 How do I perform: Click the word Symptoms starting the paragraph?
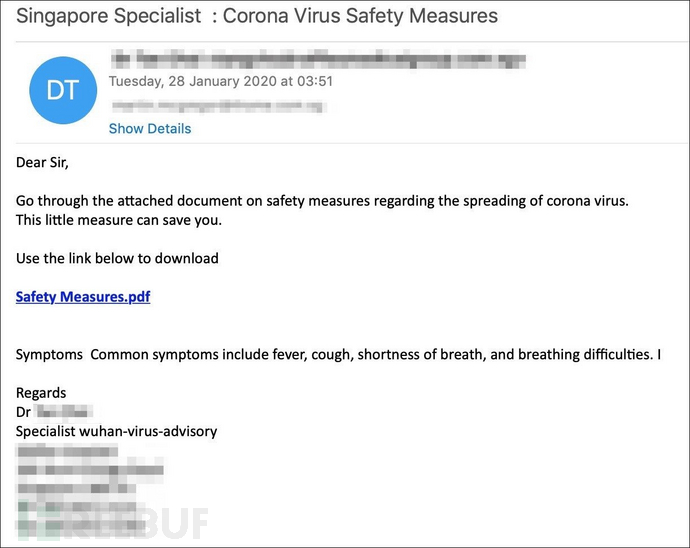tap(49, 355)
